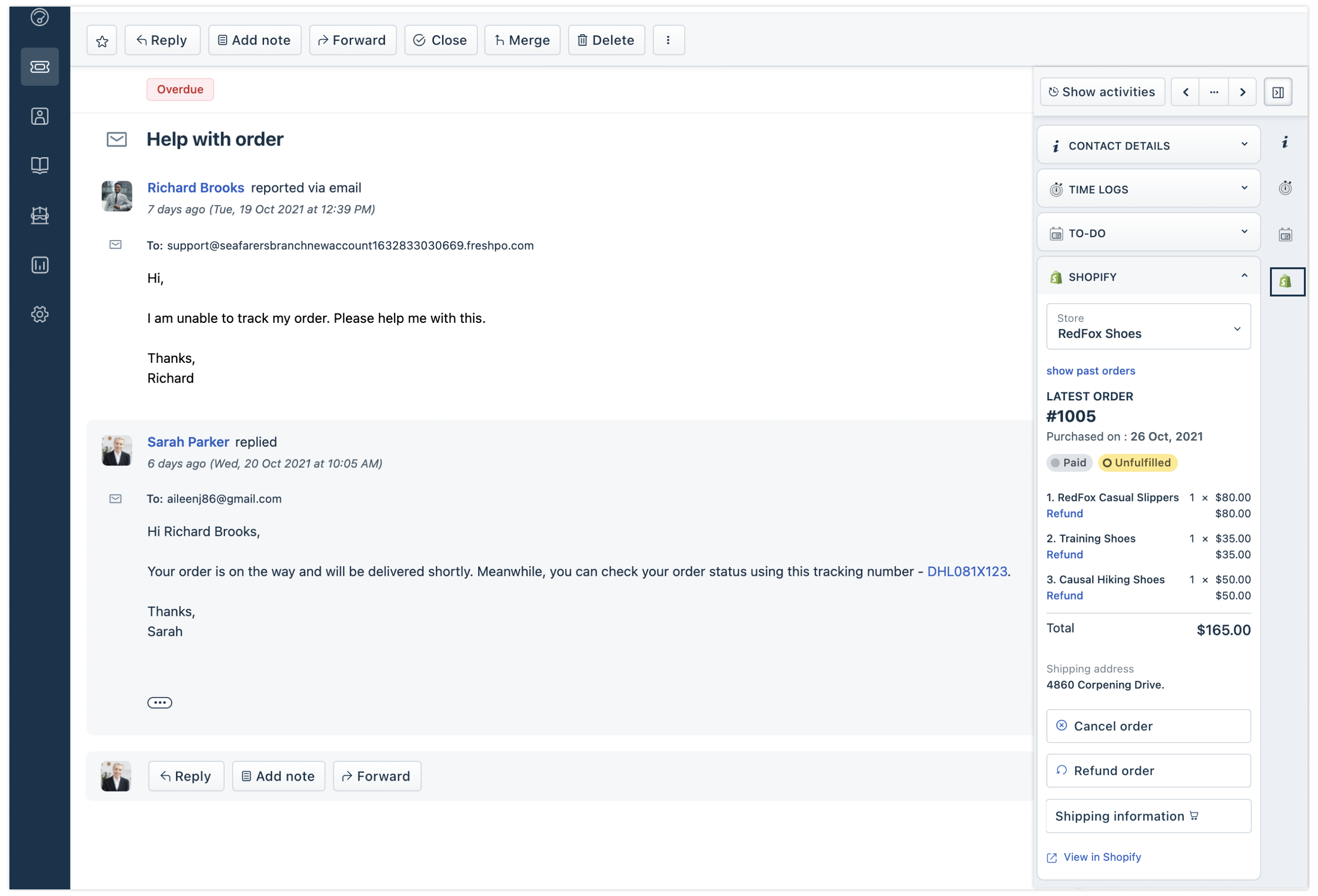
Task: Click Richard Brooks' avatar
Action: (117, 196)
